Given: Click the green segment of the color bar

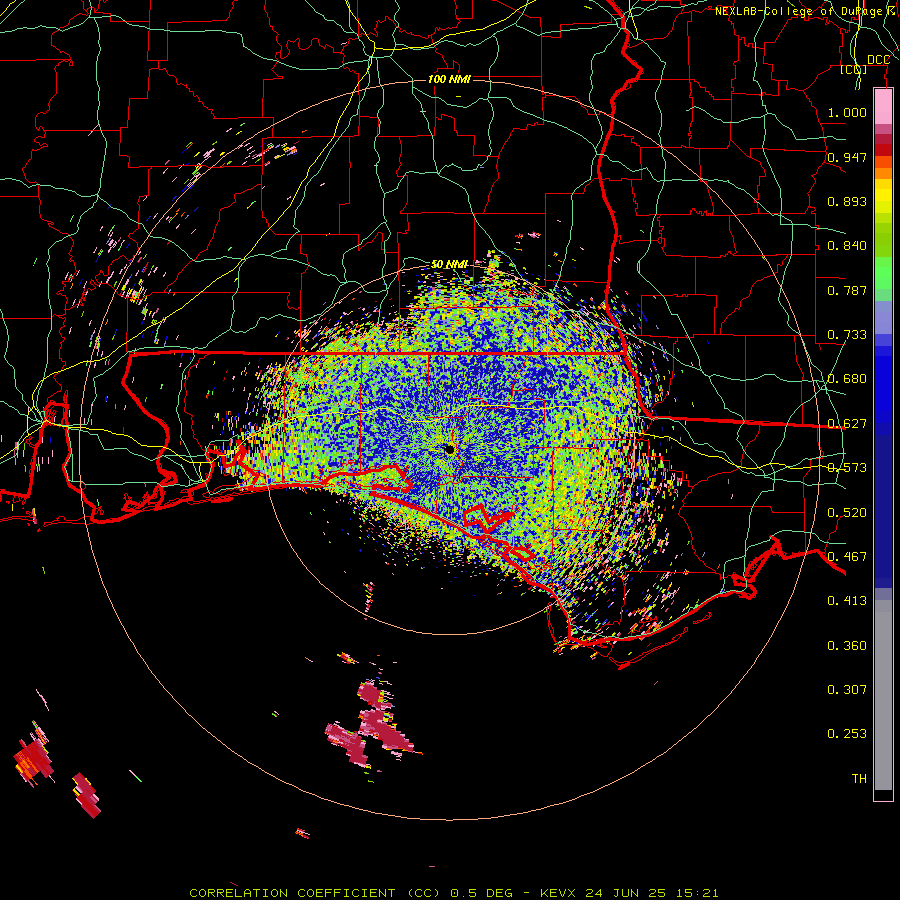Looking at the screenshot, I should click(x=883, y=278).
